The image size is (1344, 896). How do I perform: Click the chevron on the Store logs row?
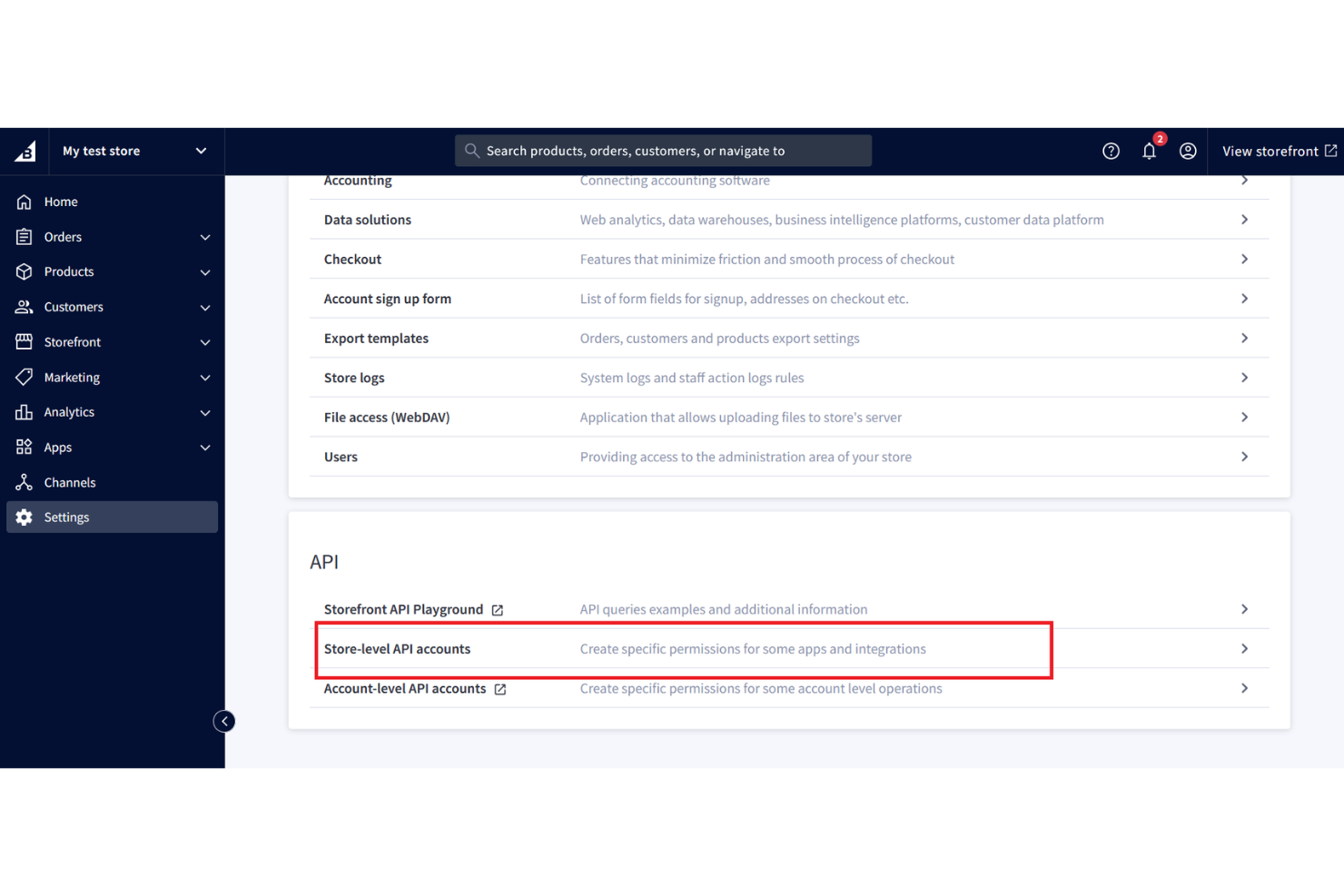coord(1245,378)
